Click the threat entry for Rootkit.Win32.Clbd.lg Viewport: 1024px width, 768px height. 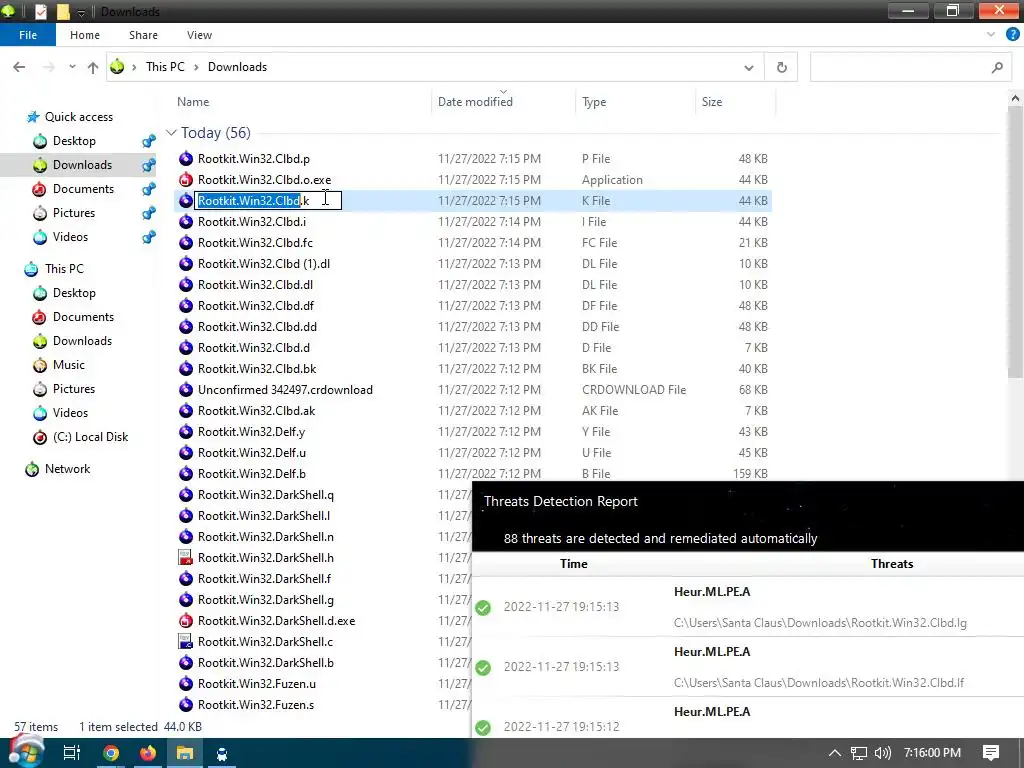(748, 607)
